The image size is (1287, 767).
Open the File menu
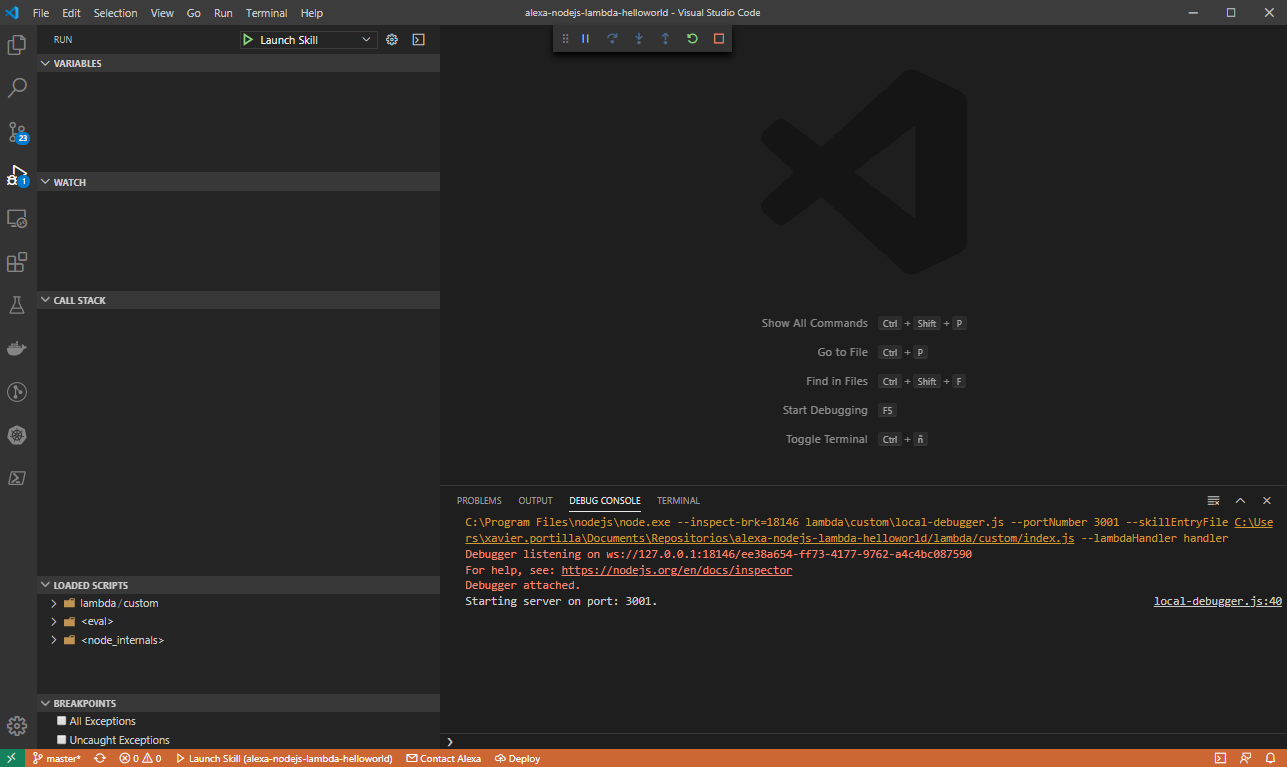point(41,13)
